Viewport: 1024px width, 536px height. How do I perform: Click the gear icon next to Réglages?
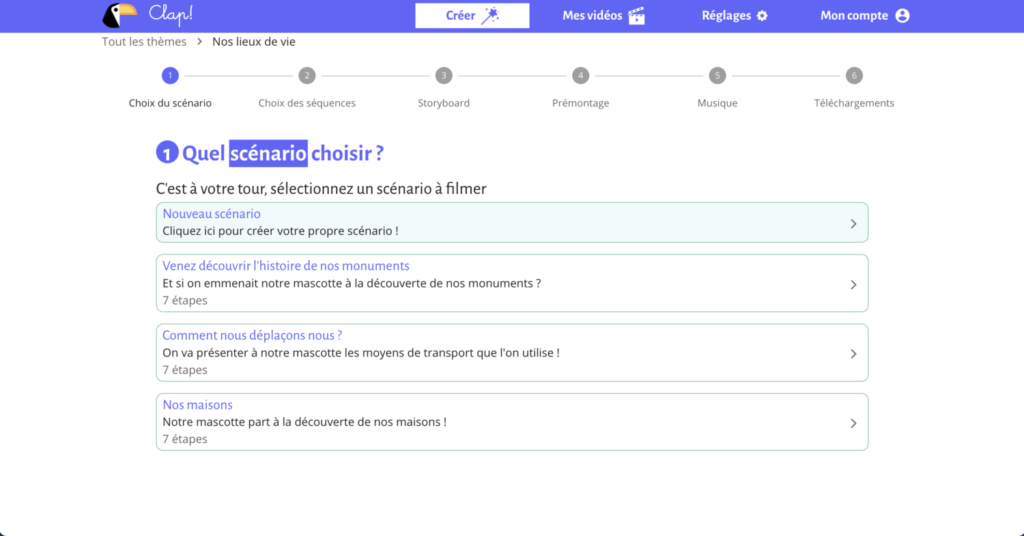[762, 16]
